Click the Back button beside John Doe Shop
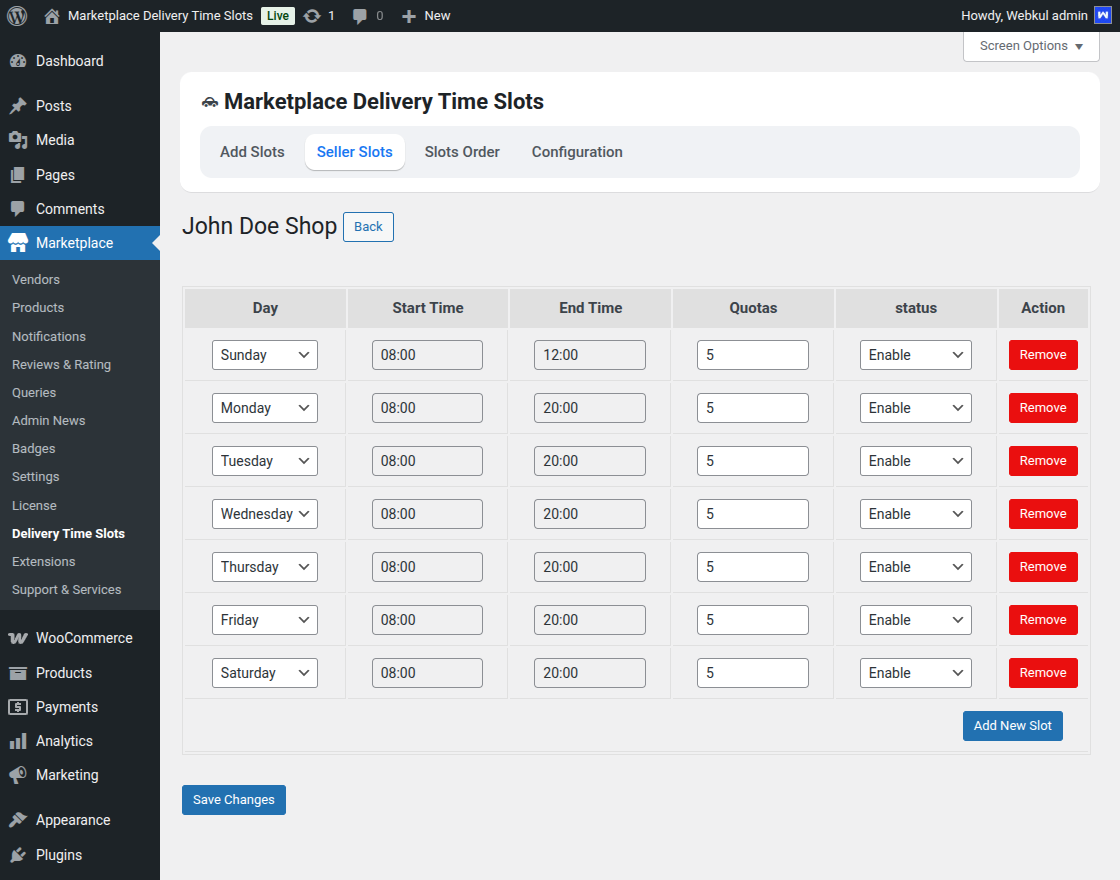The height and width of the screenshot is (880, 1120). [x=368, y=226]
